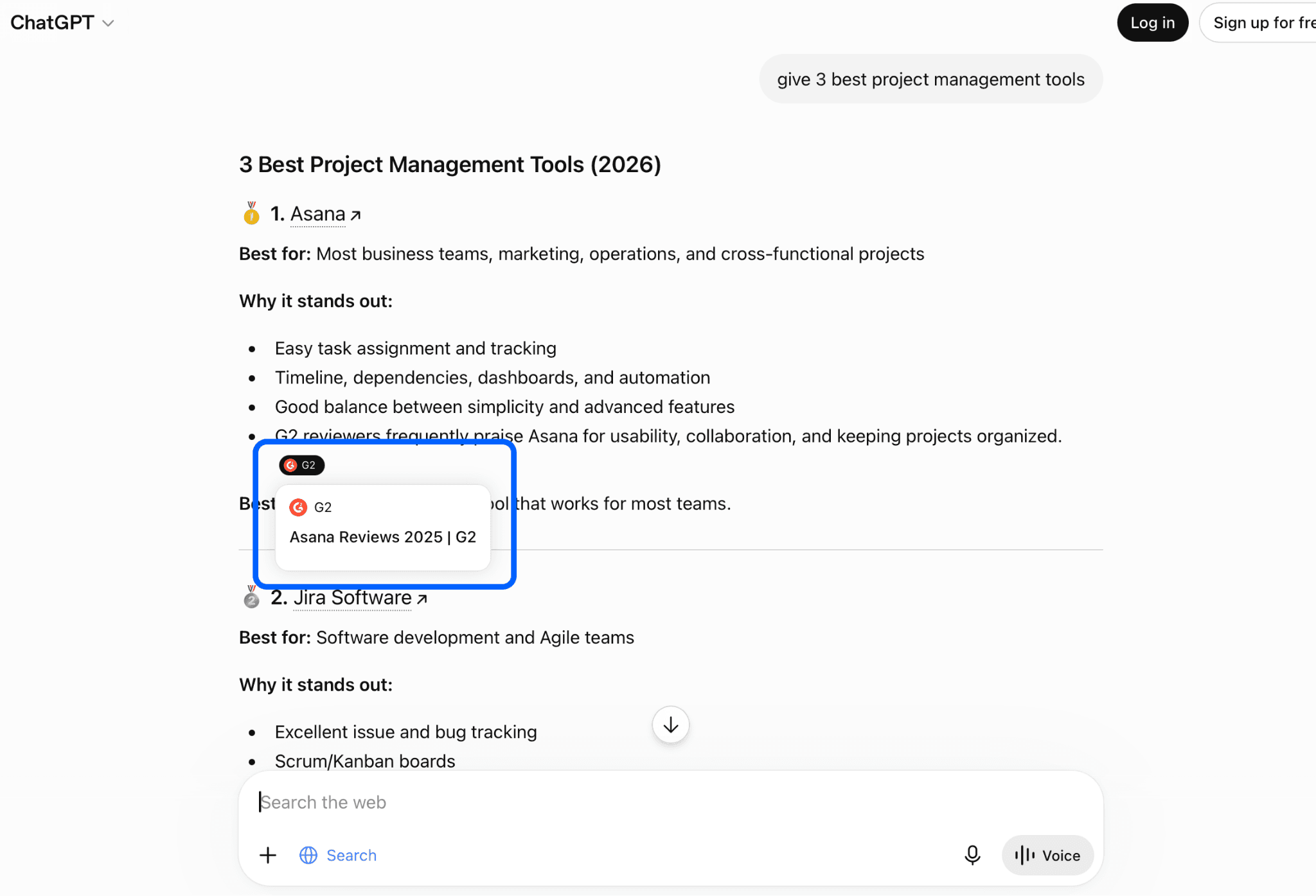Click the G2 logo in citation card
The height and width of the screenshot is (896, 1316).
(x=298, y=507)
